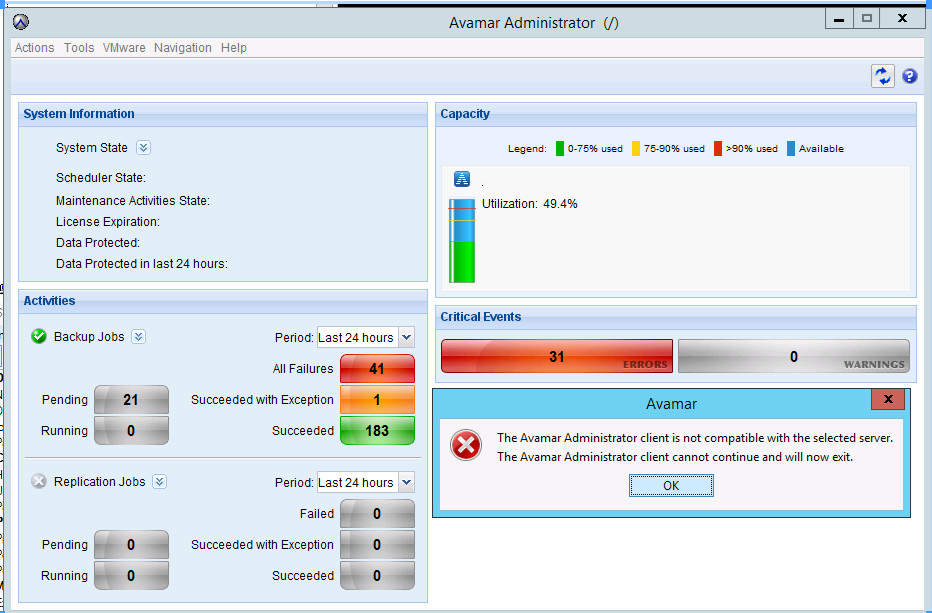Click Backup Succeeded count 183
932x613 pixels.
coord(377,430)
